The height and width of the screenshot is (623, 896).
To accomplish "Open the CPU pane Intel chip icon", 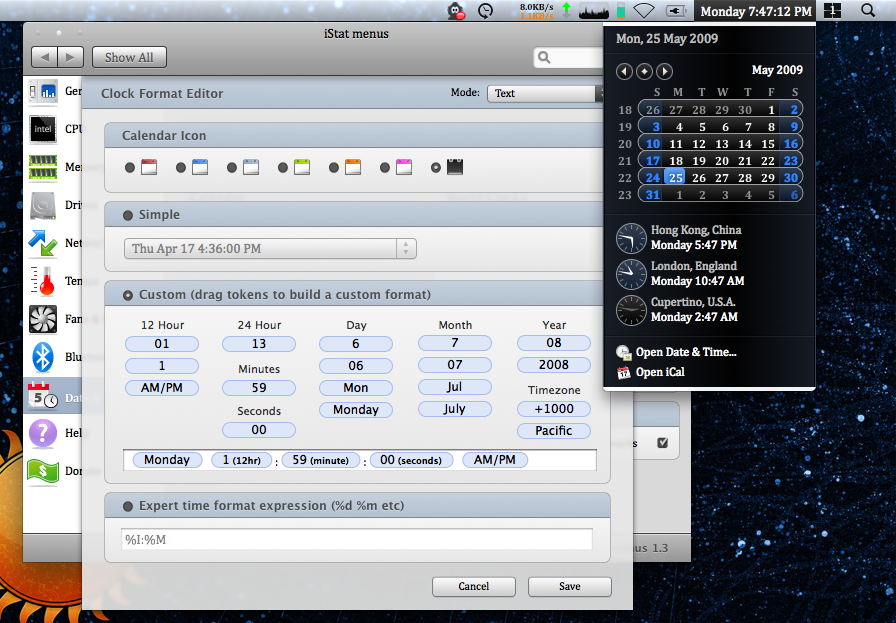I will (43, 129).
